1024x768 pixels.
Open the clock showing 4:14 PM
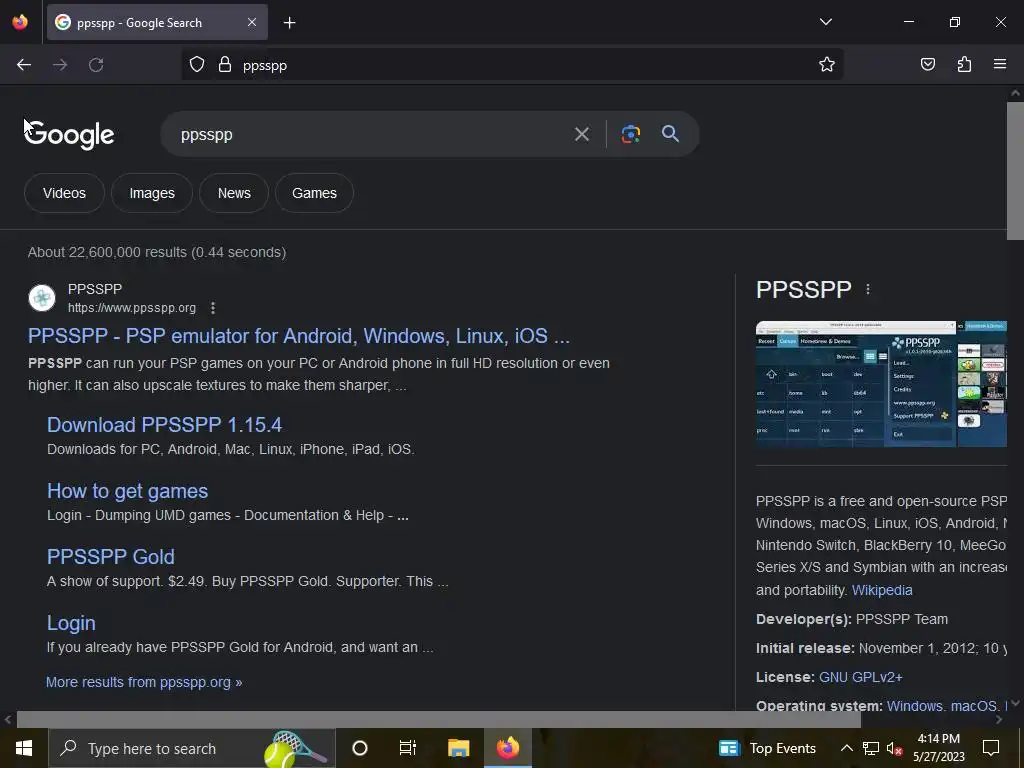(x=938, y=748)
